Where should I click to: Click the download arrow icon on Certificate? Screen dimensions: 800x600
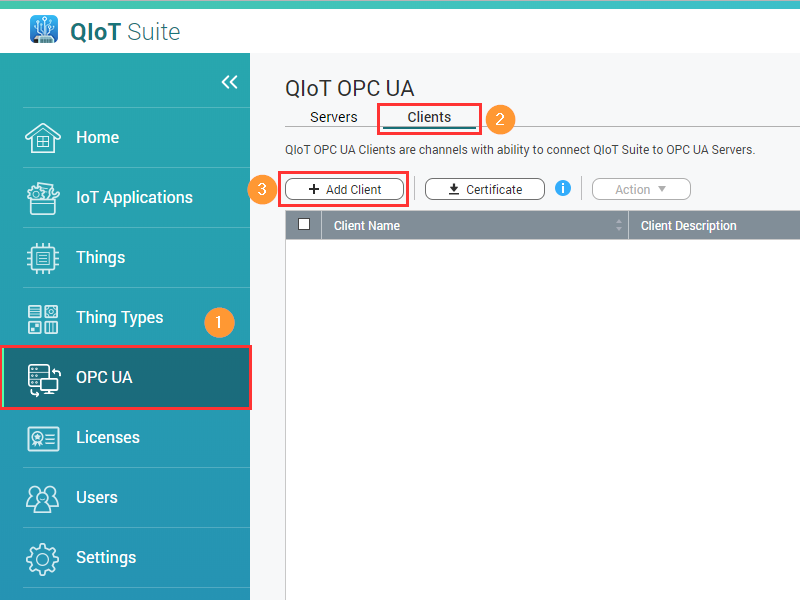454,189
